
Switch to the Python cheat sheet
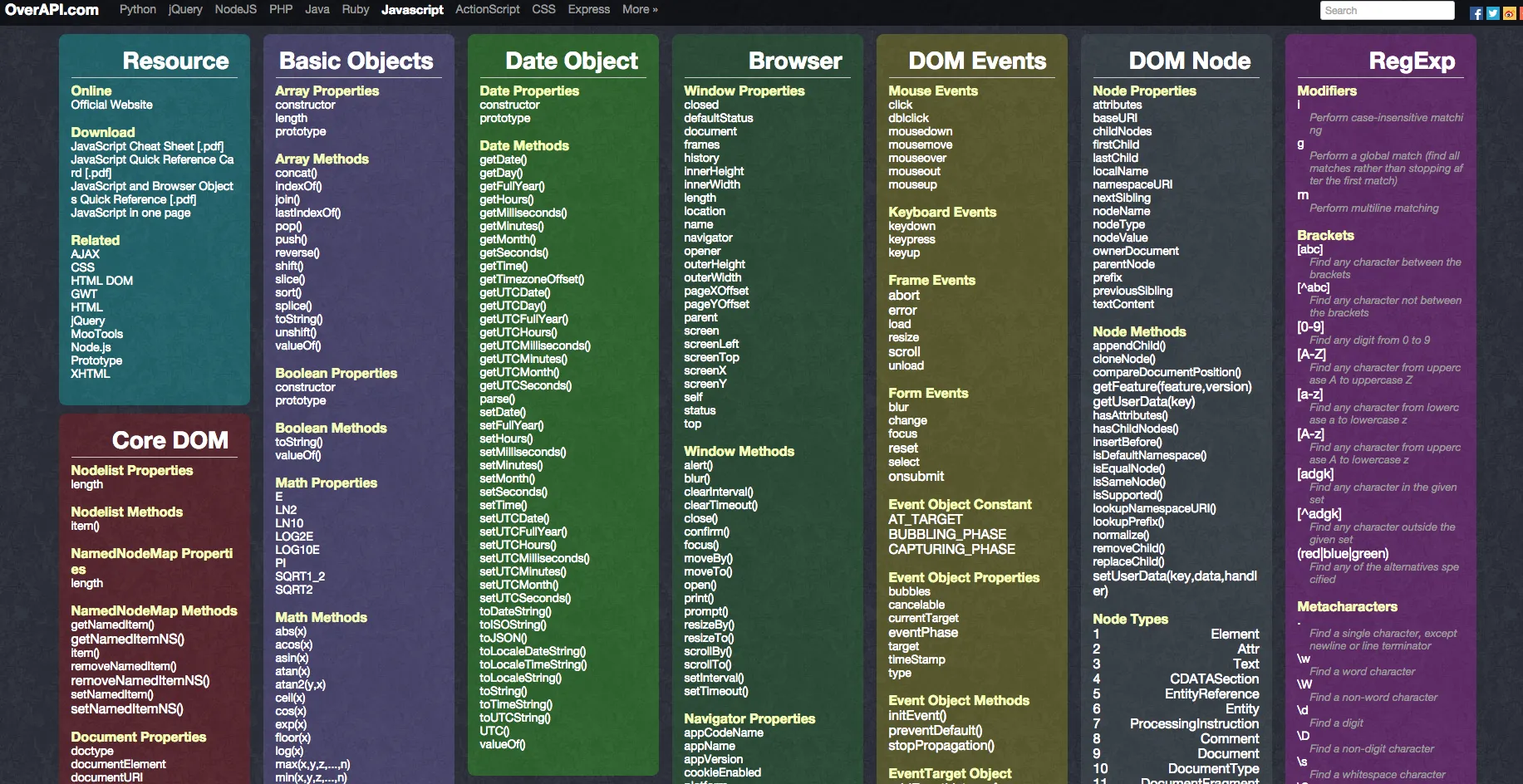[138, 9]
